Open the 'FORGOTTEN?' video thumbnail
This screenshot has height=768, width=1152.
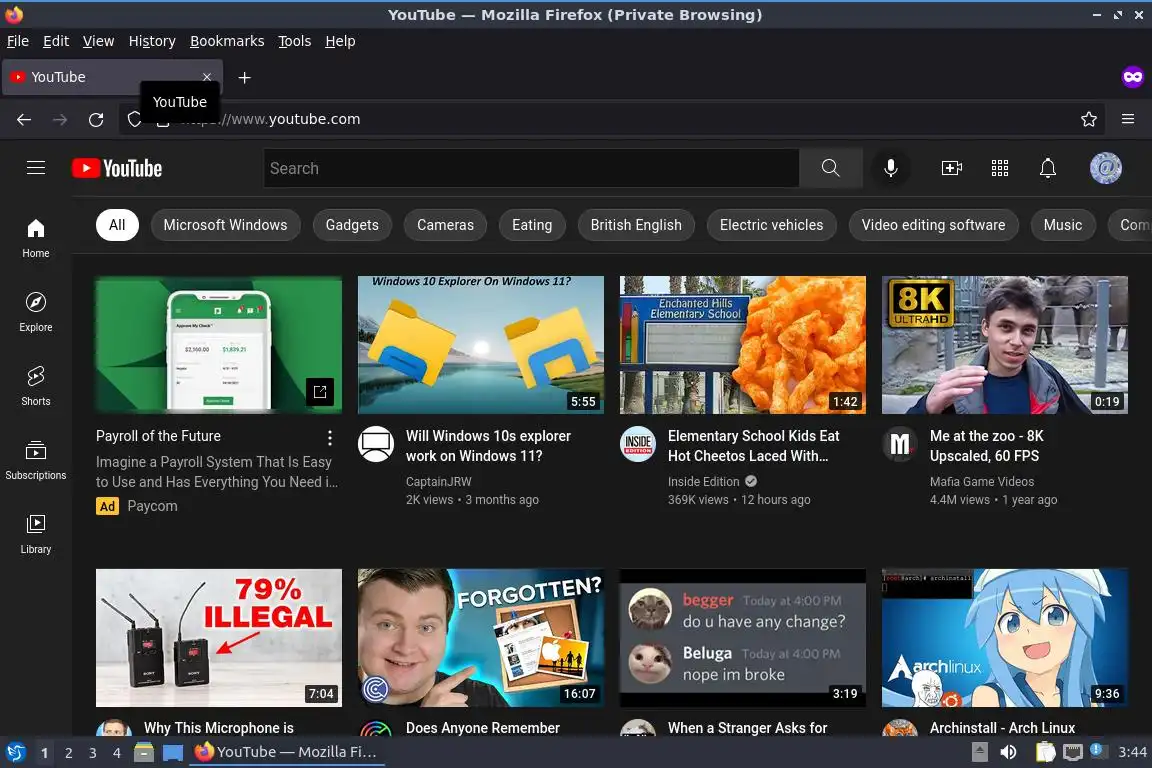coord(480,638)
